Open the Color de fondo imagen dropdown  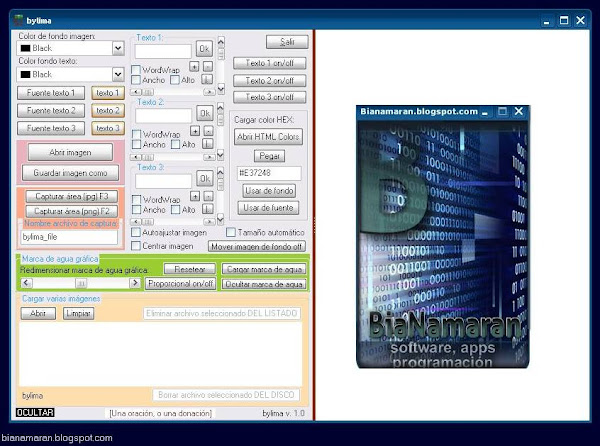[118, 48]
